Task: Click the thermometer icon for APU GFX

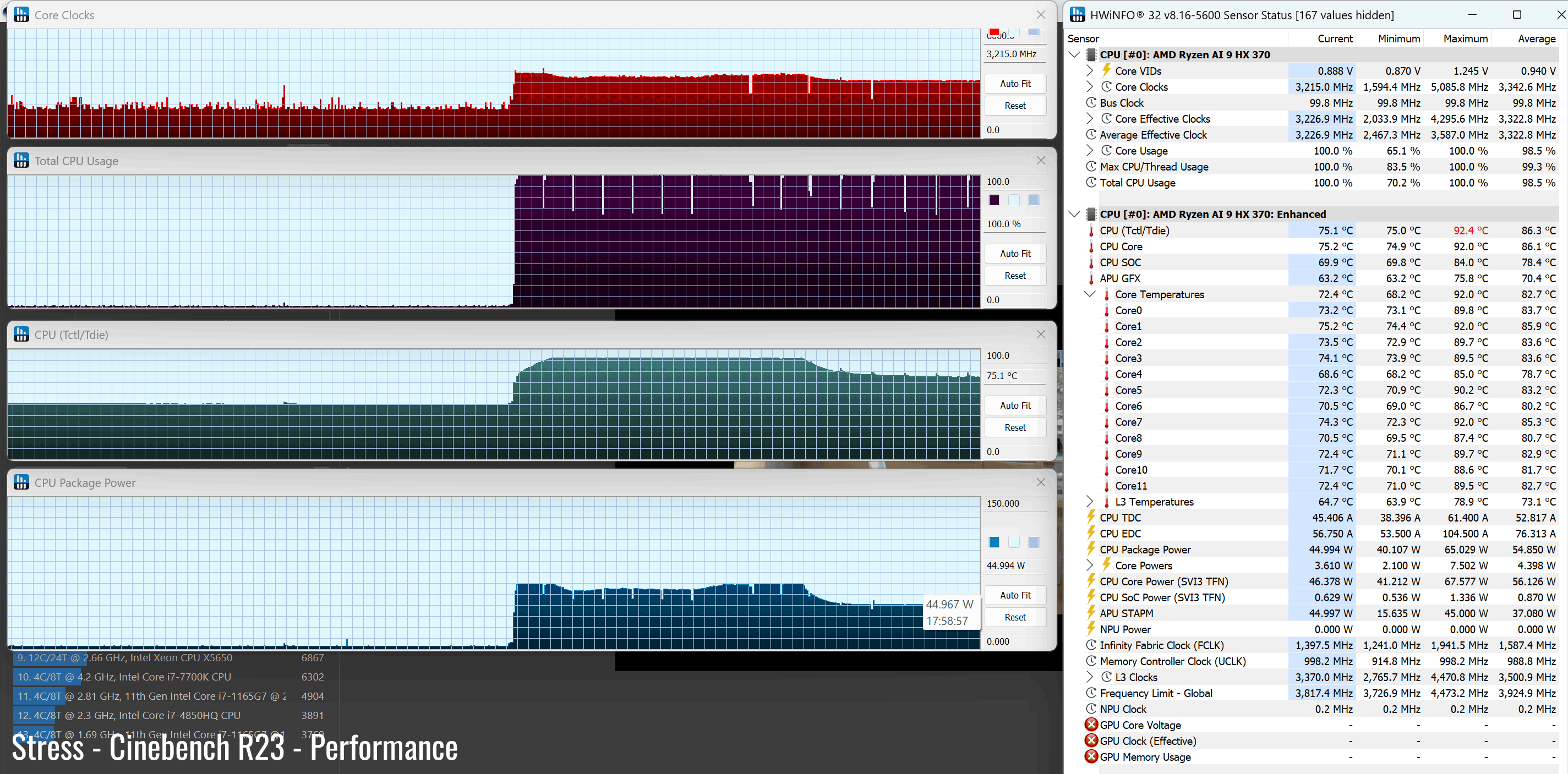Action: pyautogui.click(x=1091, y=278)
